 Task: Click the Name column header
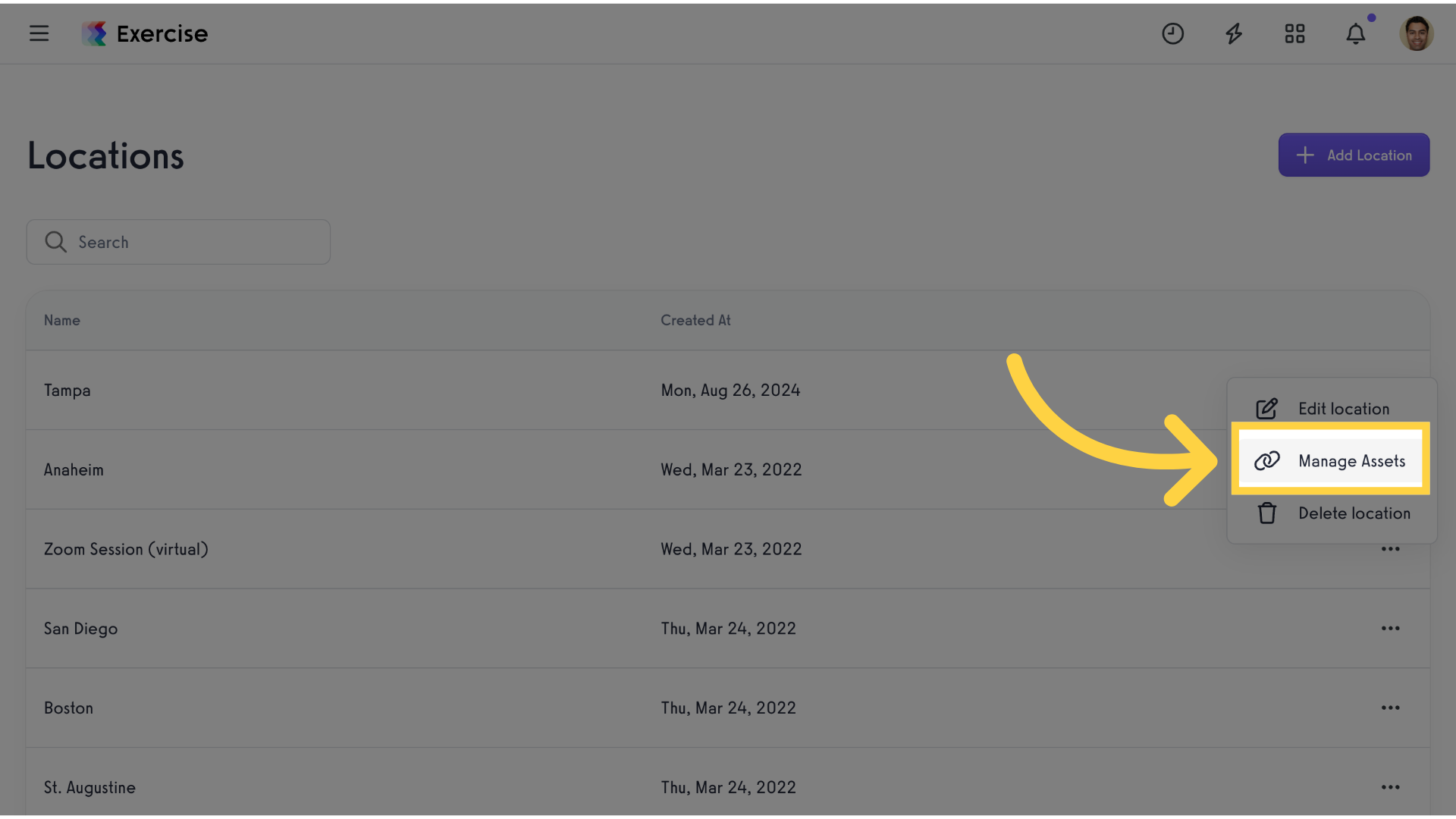[61, 320]
